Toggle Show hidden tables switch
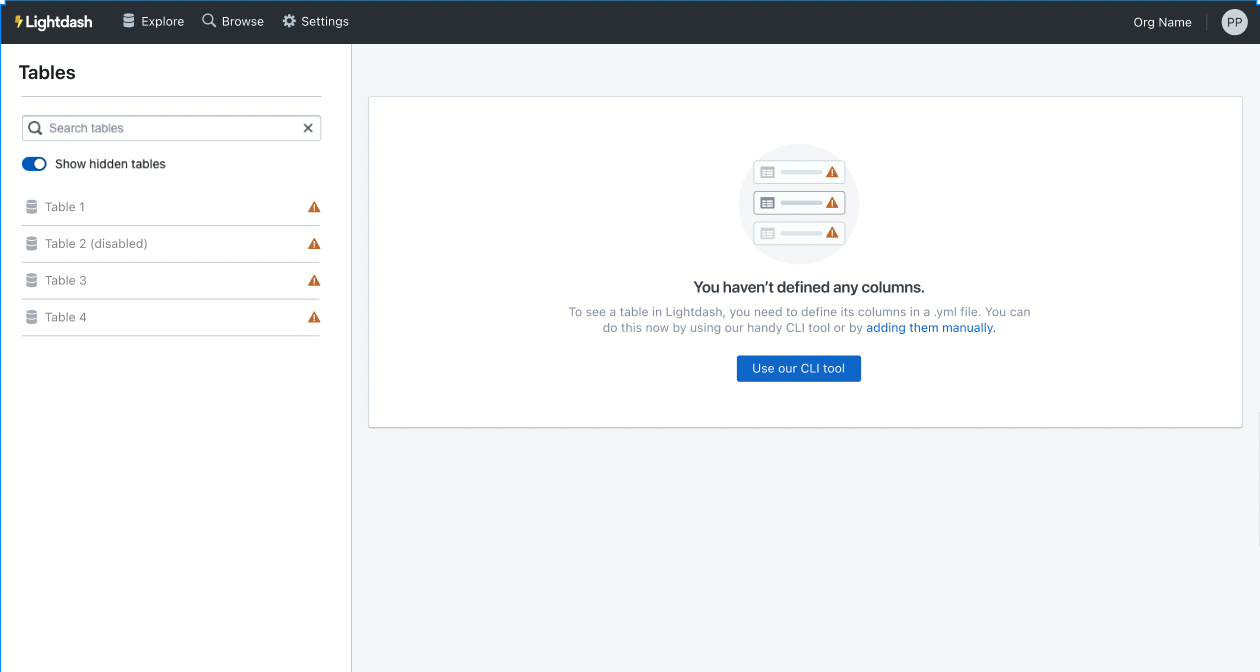Viewport: 1260px width, 672px height. click(34, 164)
